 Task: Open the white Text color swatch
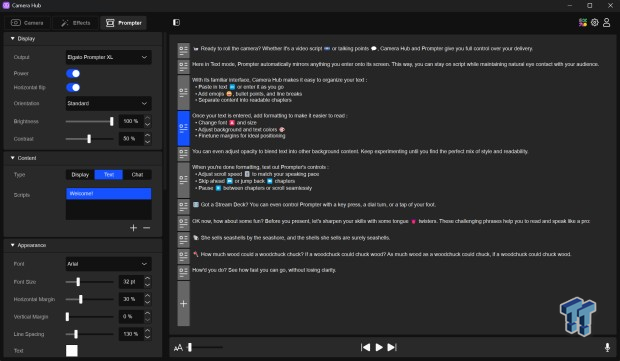click(72, 351)
